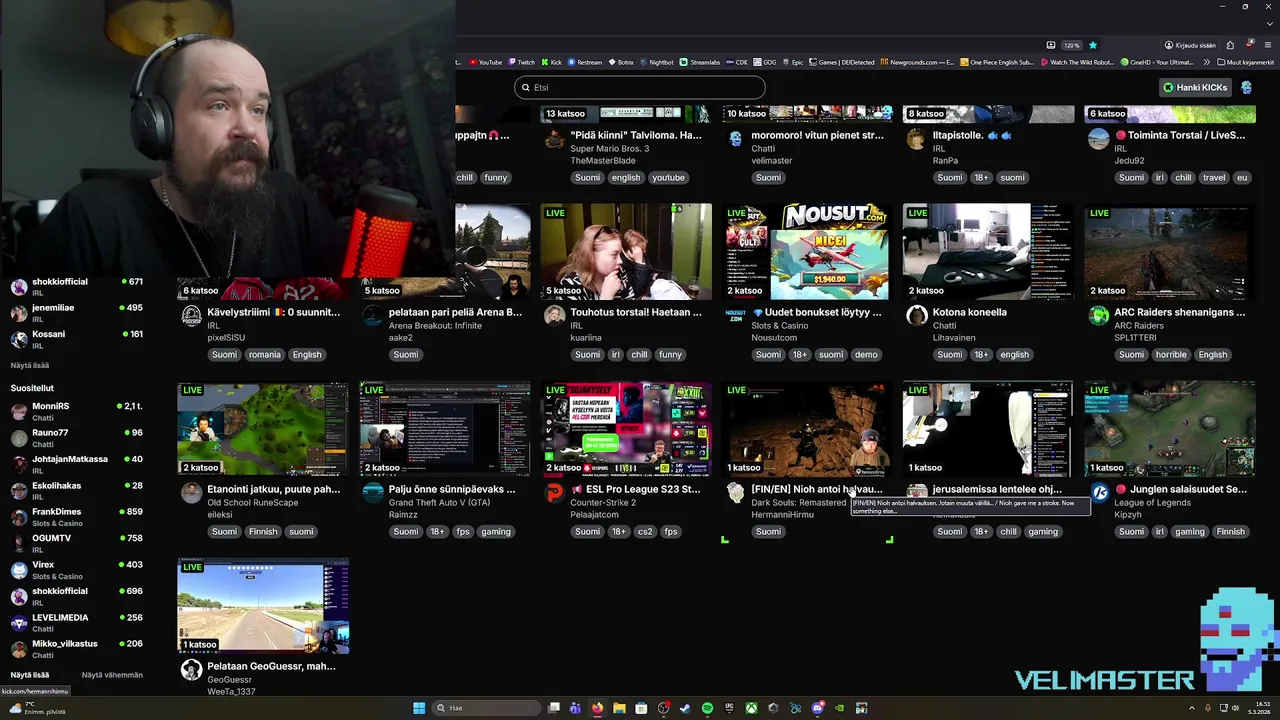
Task: Open Rauno77 channel in sidebar
Action: pos(77,438)
